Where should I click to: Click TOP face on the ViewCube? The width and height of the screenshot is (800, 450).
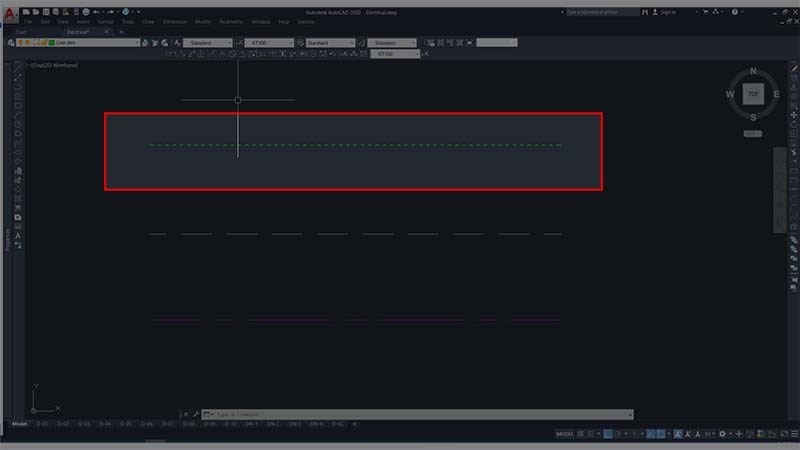753,94
